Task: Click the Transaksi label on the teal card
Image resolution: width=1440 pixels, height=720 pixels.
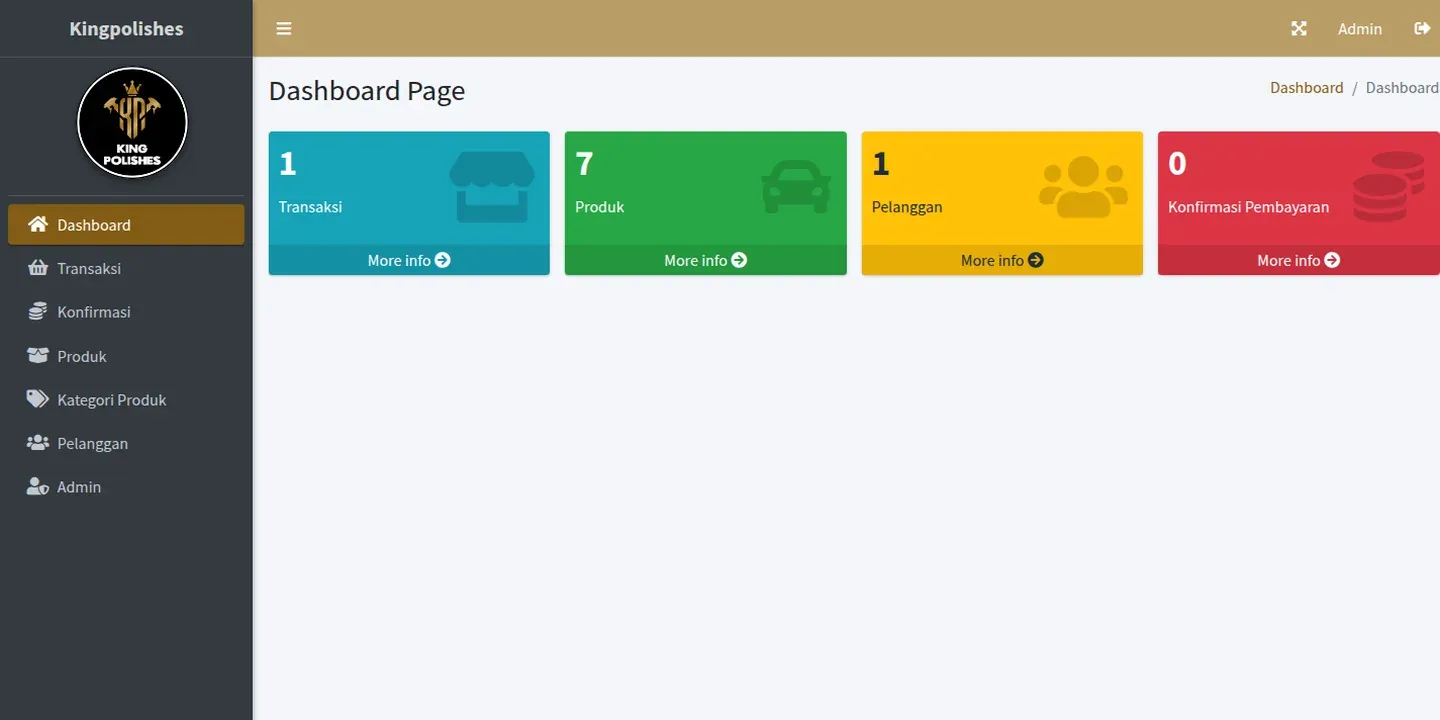Action: tap(311, 207)
